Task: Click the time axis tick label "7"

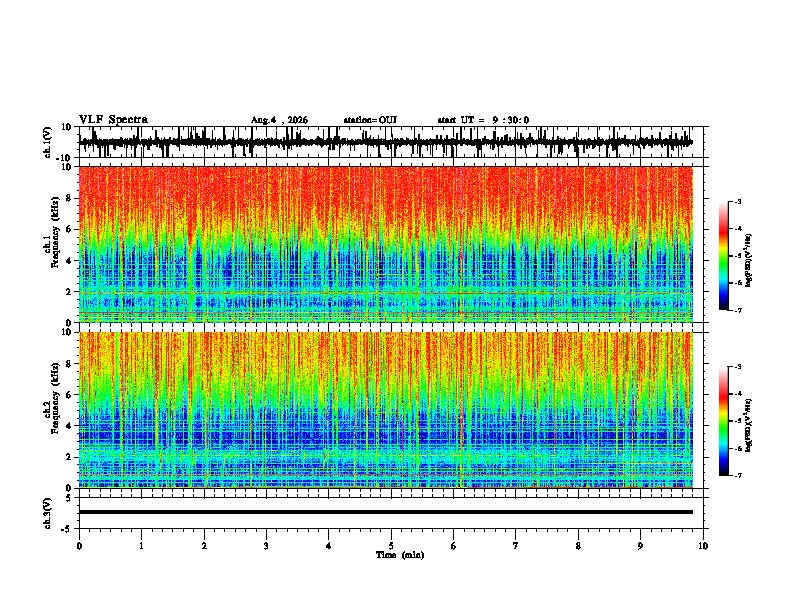Action: pos(516,546)
